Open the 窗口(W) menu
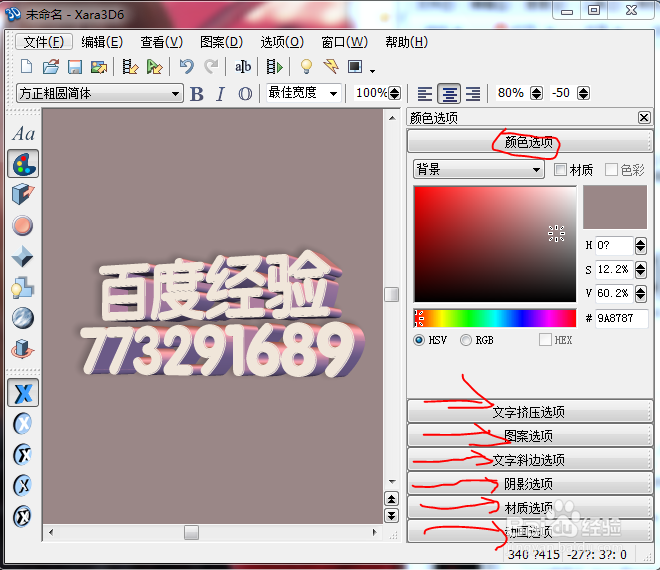 [344, 42]
